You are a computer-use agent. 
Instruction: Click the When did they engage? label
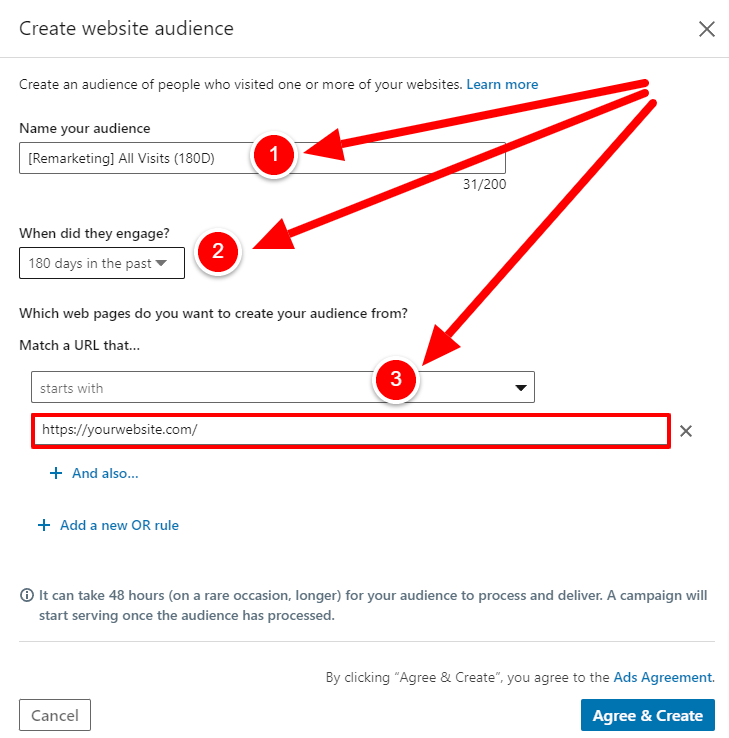click(x=94, y=233)
